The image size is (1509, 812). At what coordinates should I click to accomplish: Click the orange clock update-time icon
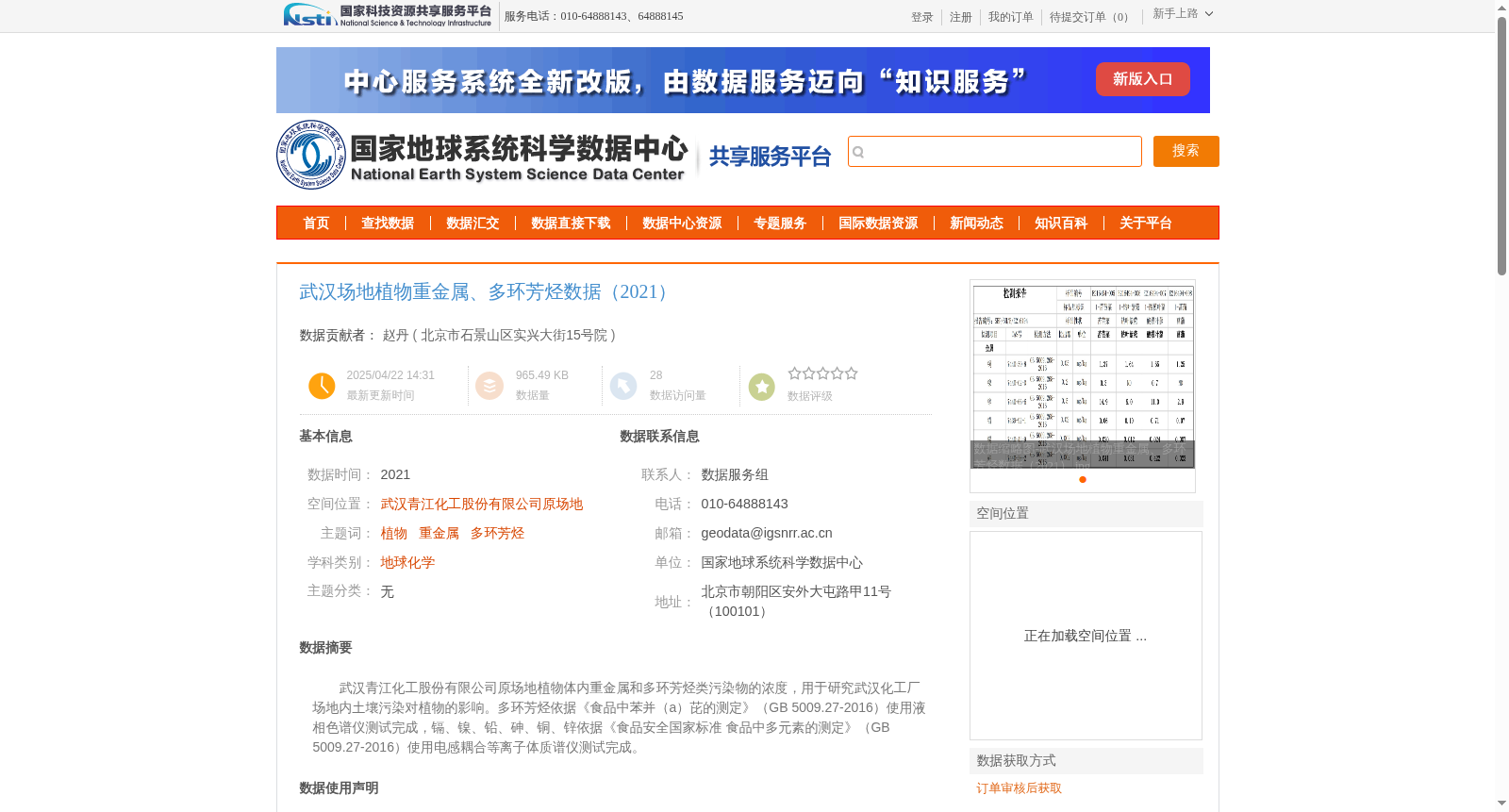pos(322,386)
